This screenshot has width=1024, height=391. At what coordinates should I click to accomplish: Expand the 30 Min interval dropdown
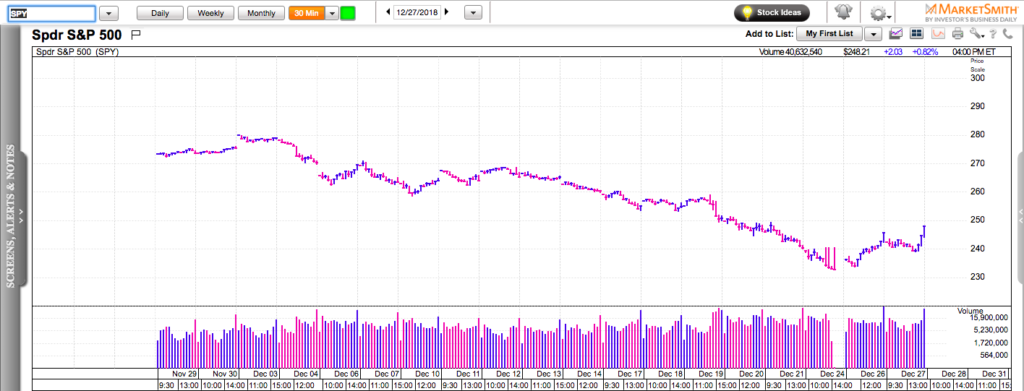[332, 13]
